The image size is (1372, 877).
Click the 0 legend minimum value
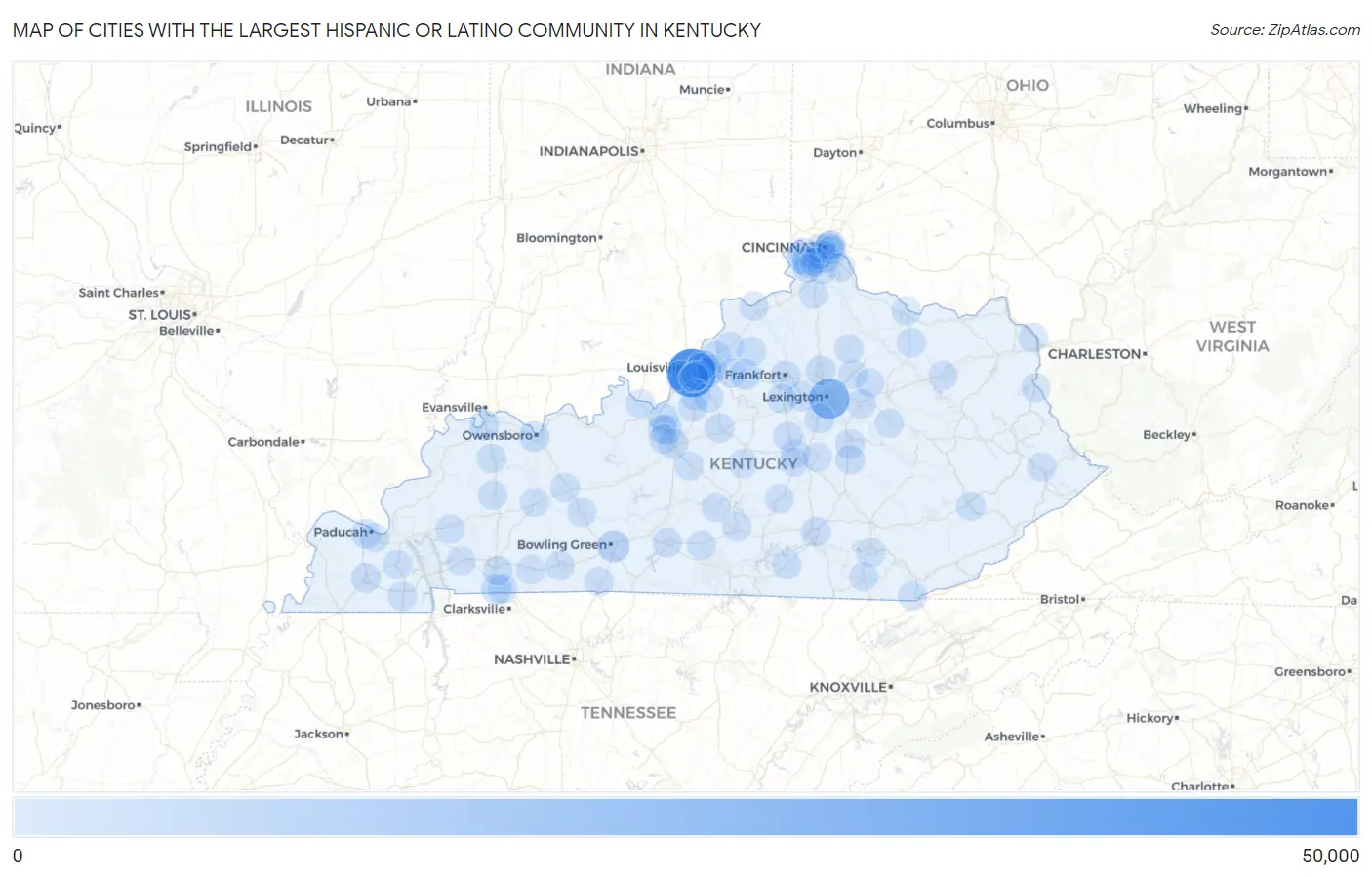(18, 856)
